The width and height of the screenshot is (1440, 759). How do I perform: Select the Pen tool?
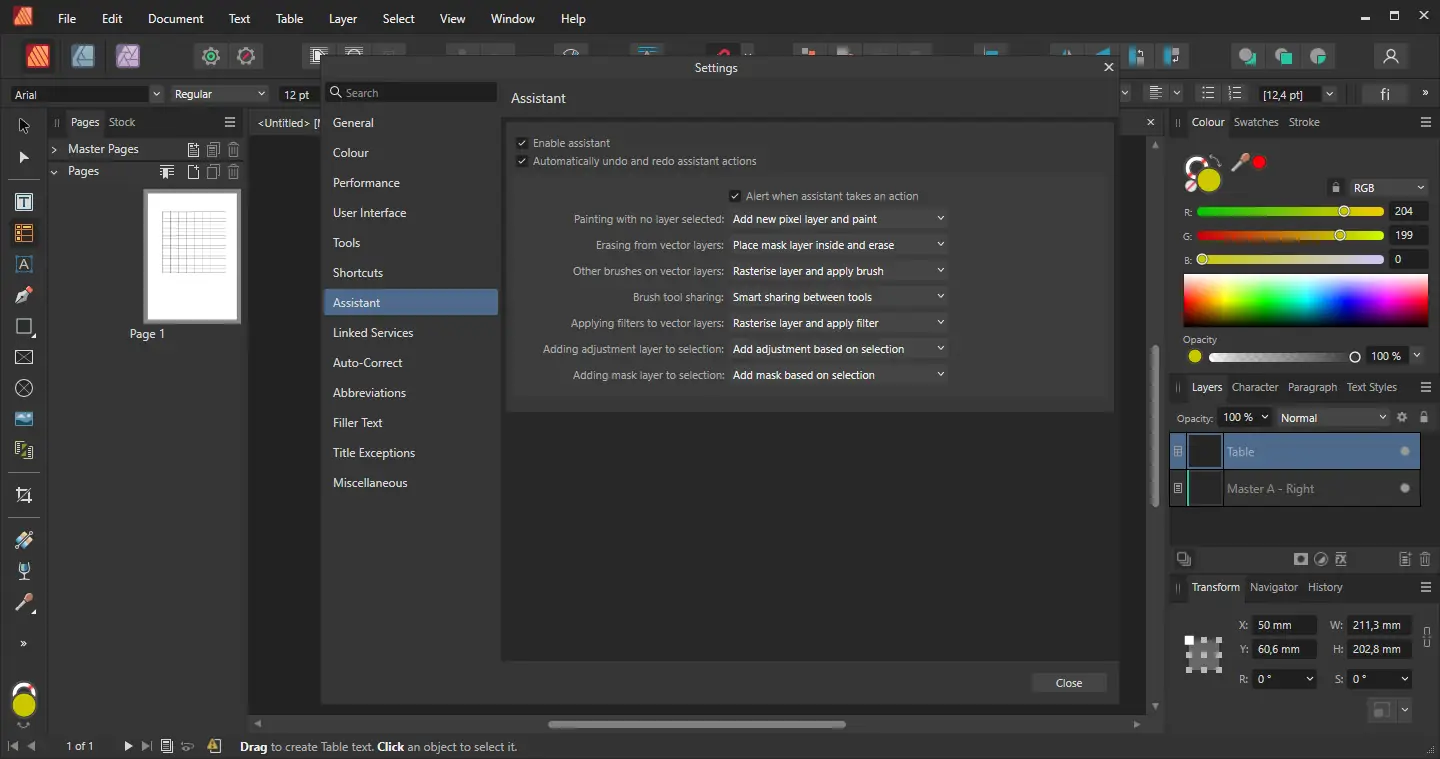(24, 295)
